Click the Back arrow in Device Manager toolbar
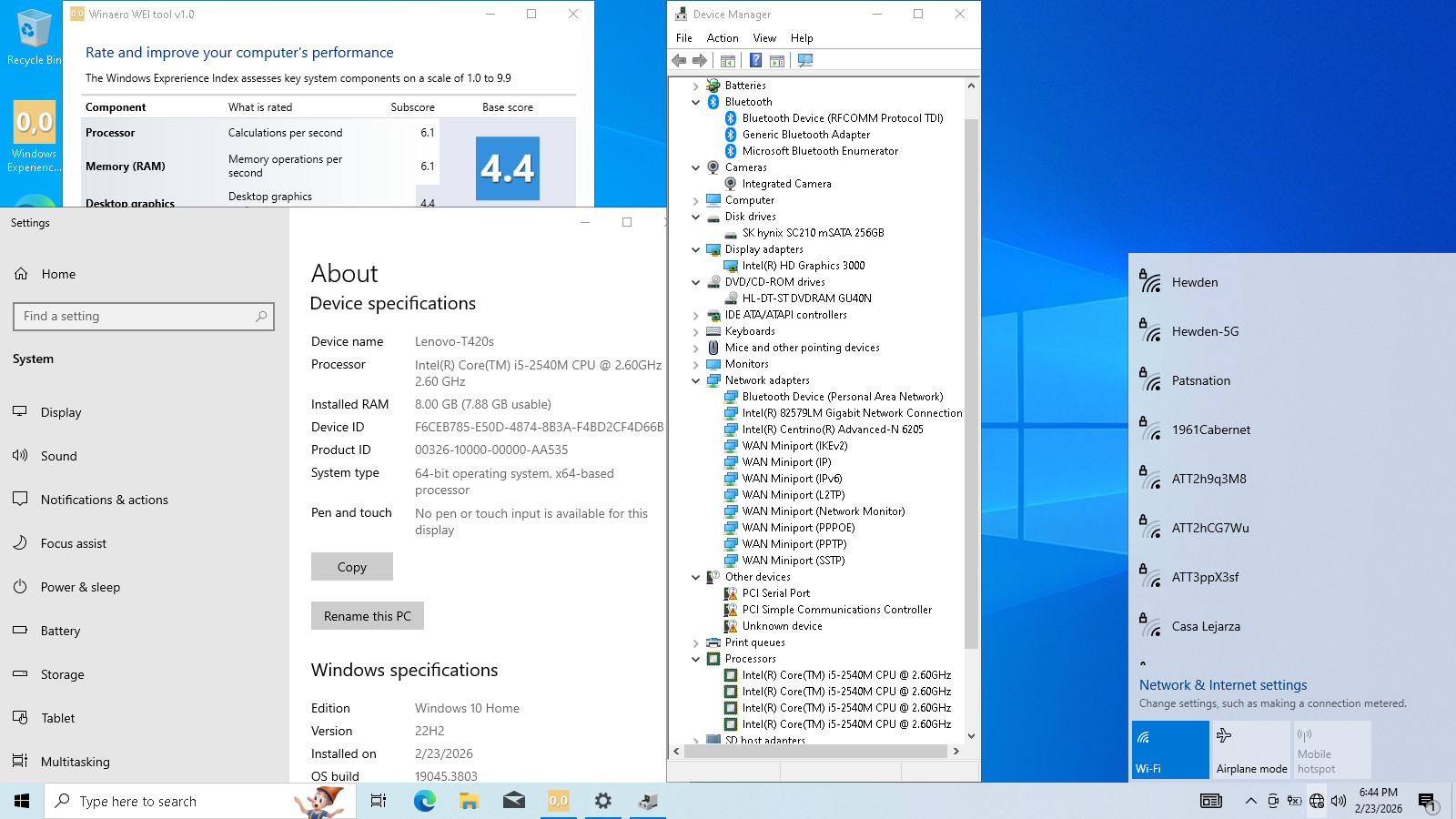1456x819 pixels. [x=679, y=60]
